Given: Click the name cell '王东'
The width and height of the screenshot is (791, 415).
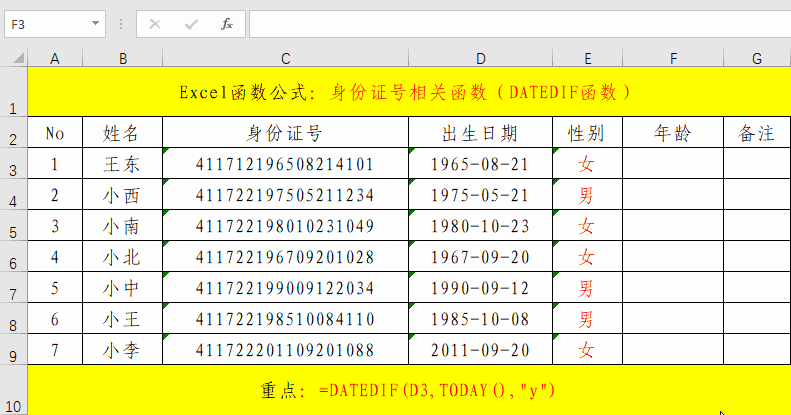Looking at the screenshot, I should coord(123,163).
